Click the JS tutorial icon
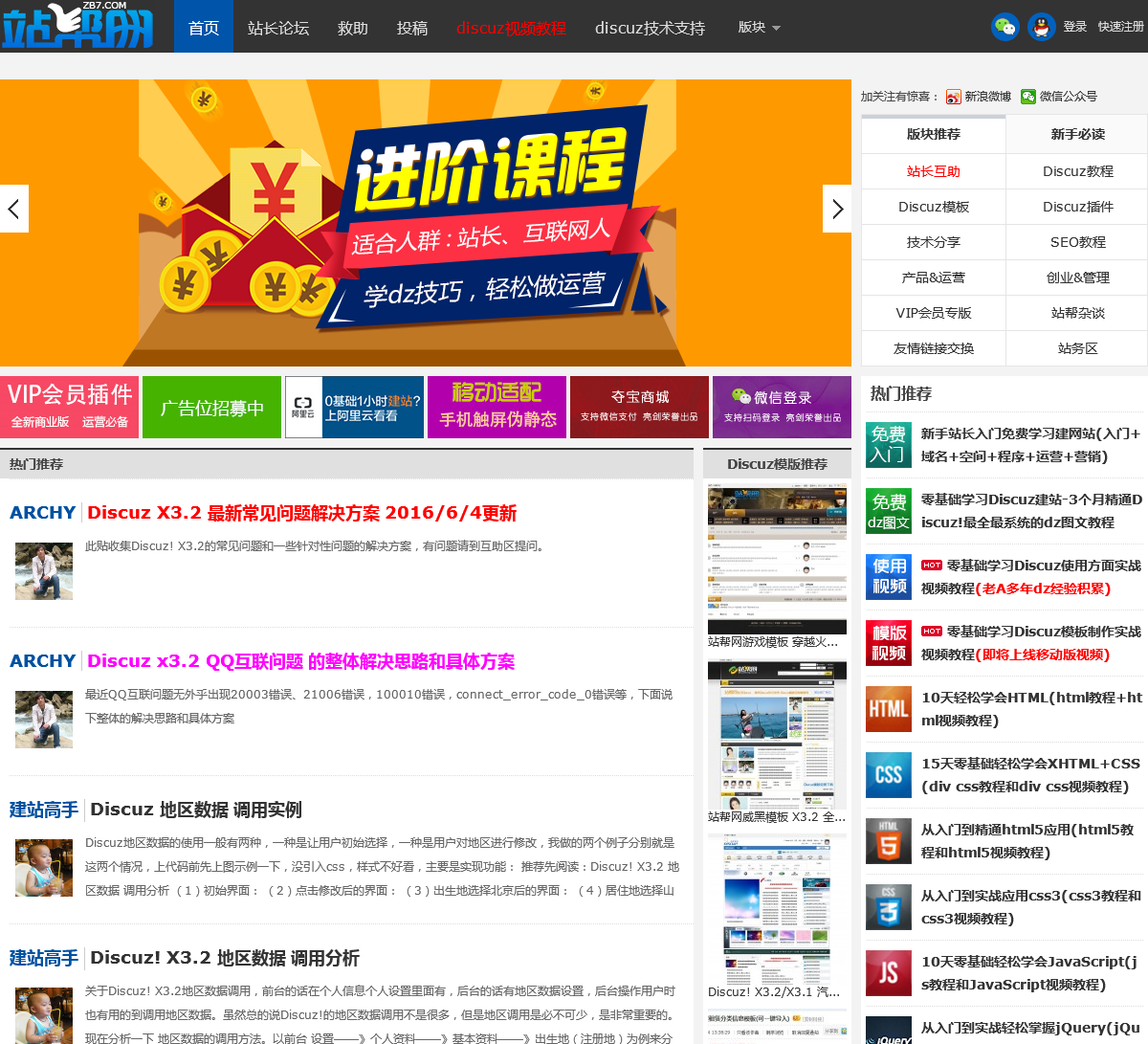This screenshot has height=1044, width=1148. pyautogui.click(x=888, y=973)
